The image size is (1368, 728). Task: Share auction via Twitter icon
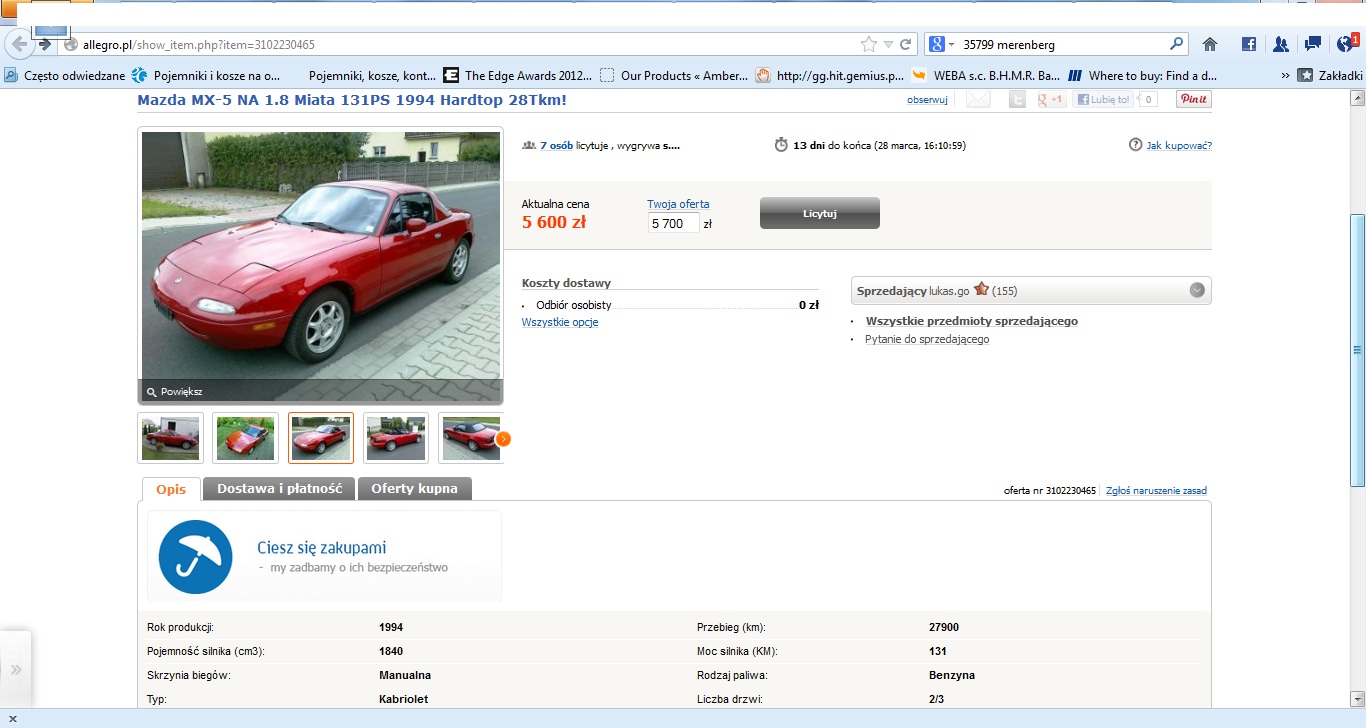click(1017, 99)
